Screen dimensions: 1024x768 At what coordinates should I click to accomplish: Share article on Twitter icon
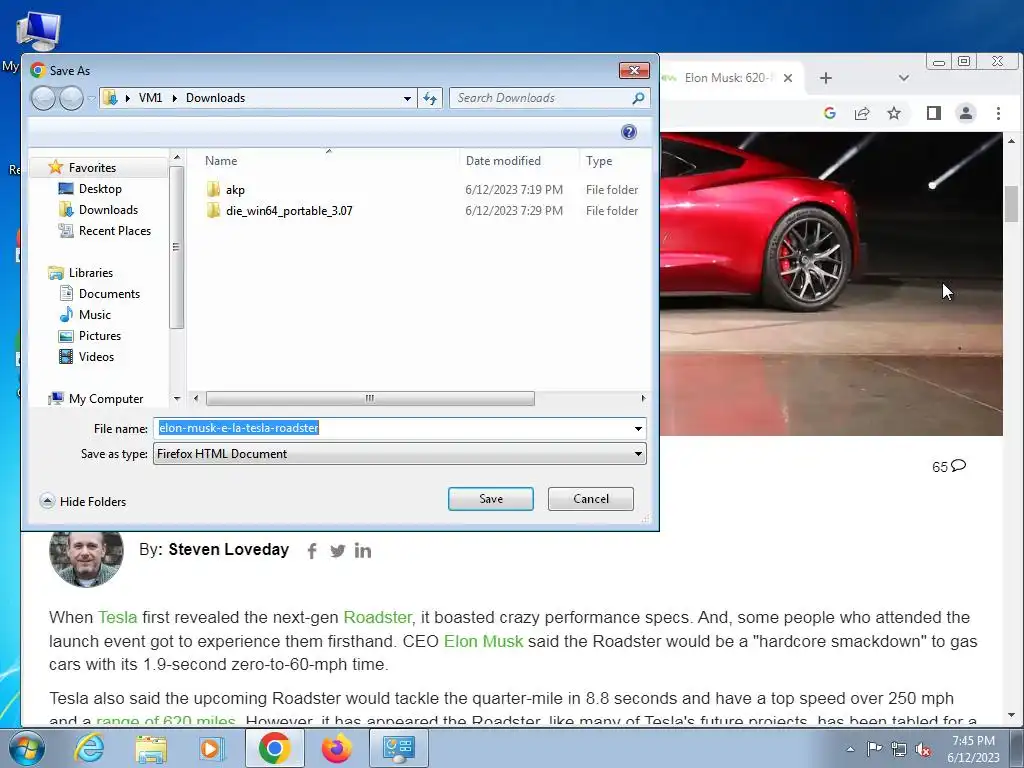338,551
